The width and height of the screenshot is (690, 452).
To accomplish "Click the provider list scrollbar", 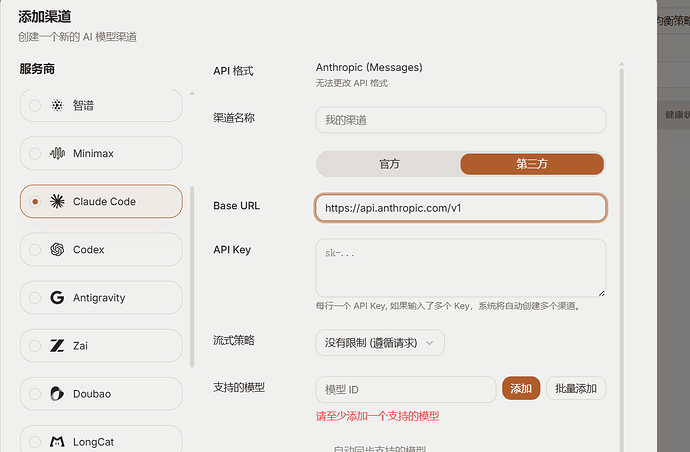I will (x=192, y=276).
